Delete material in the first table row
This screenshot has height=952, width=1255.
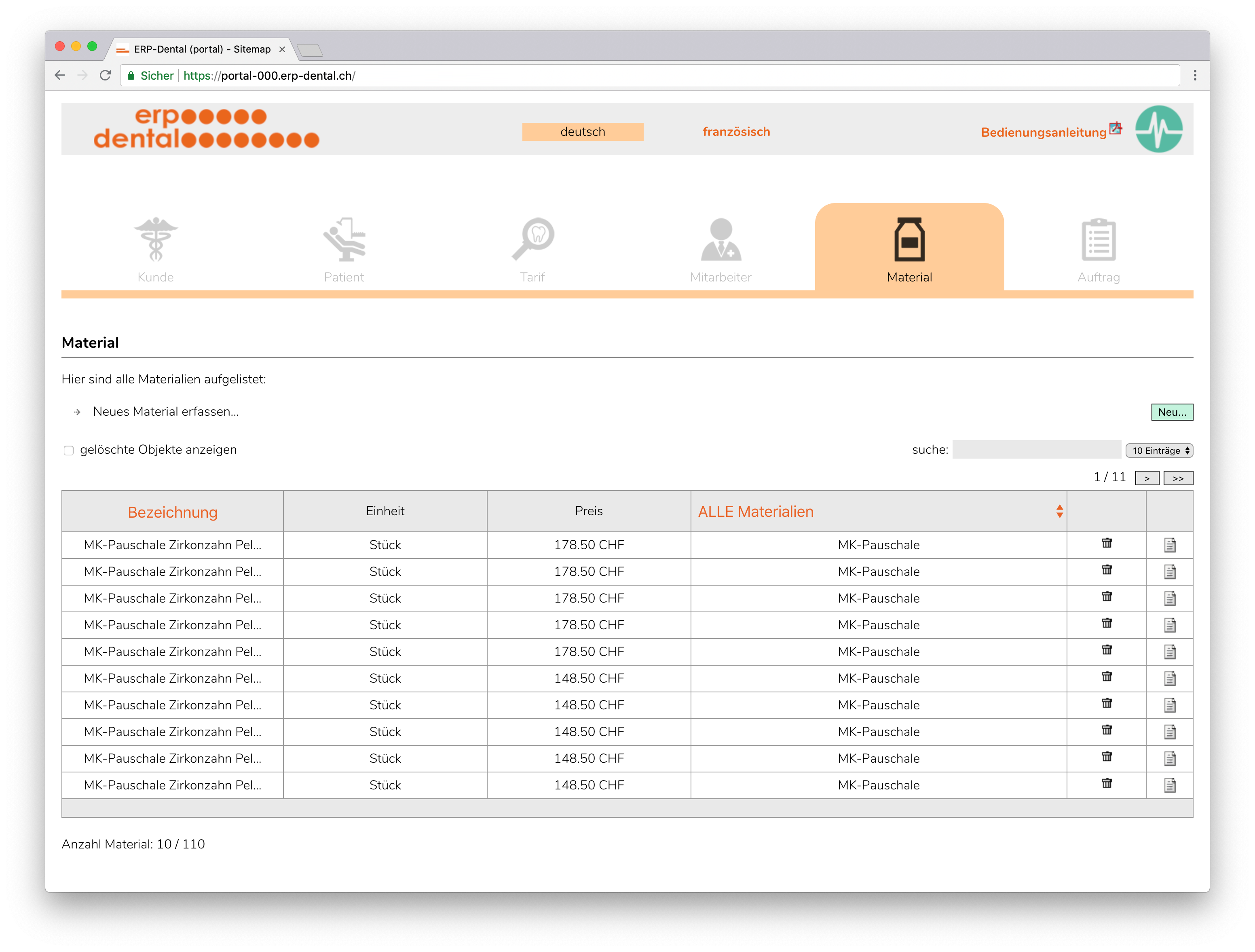(x=1106, y=543)
